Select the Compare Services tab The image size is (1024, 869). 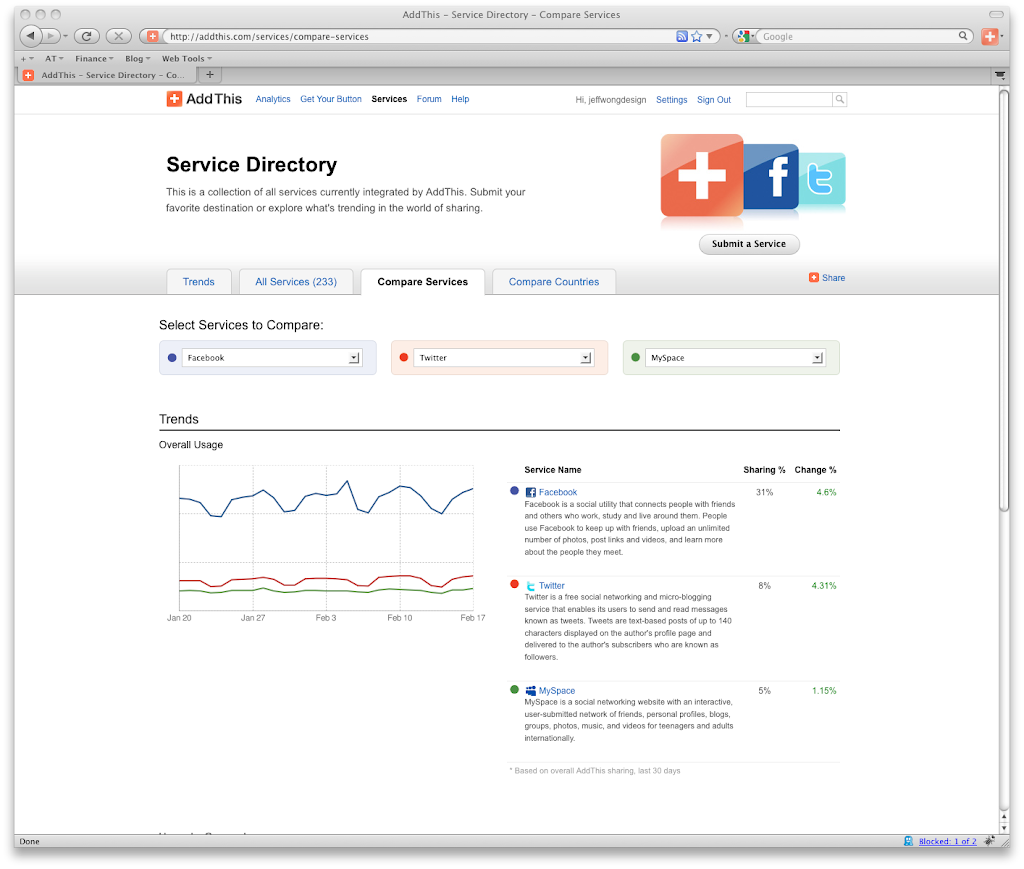click(x=423, y=282)
